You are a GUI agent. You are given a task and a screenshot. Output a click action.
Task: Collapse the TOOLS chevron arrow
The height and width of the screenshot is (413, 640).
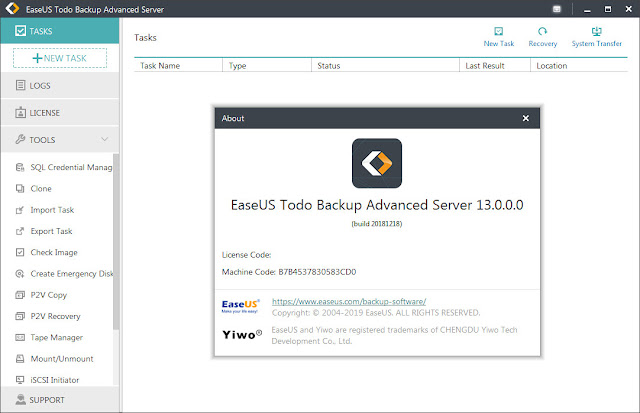(x=104, y=139)
